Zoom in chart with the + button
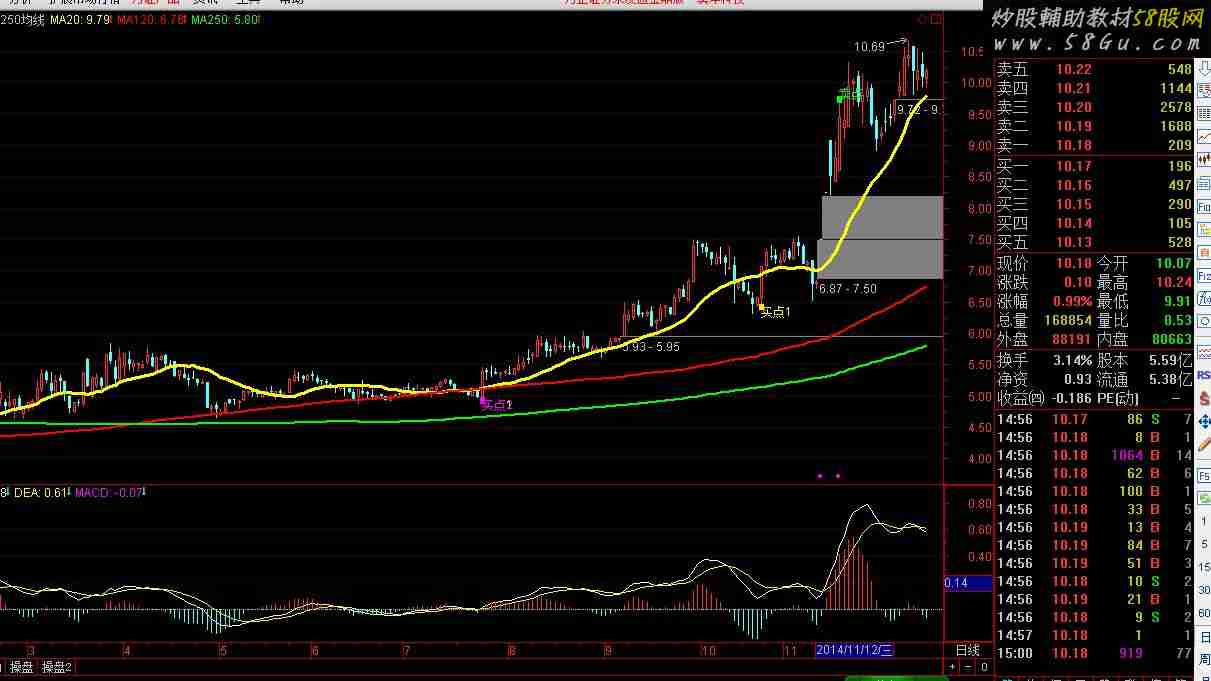The image size is (1211, 681). click(953, 667)
